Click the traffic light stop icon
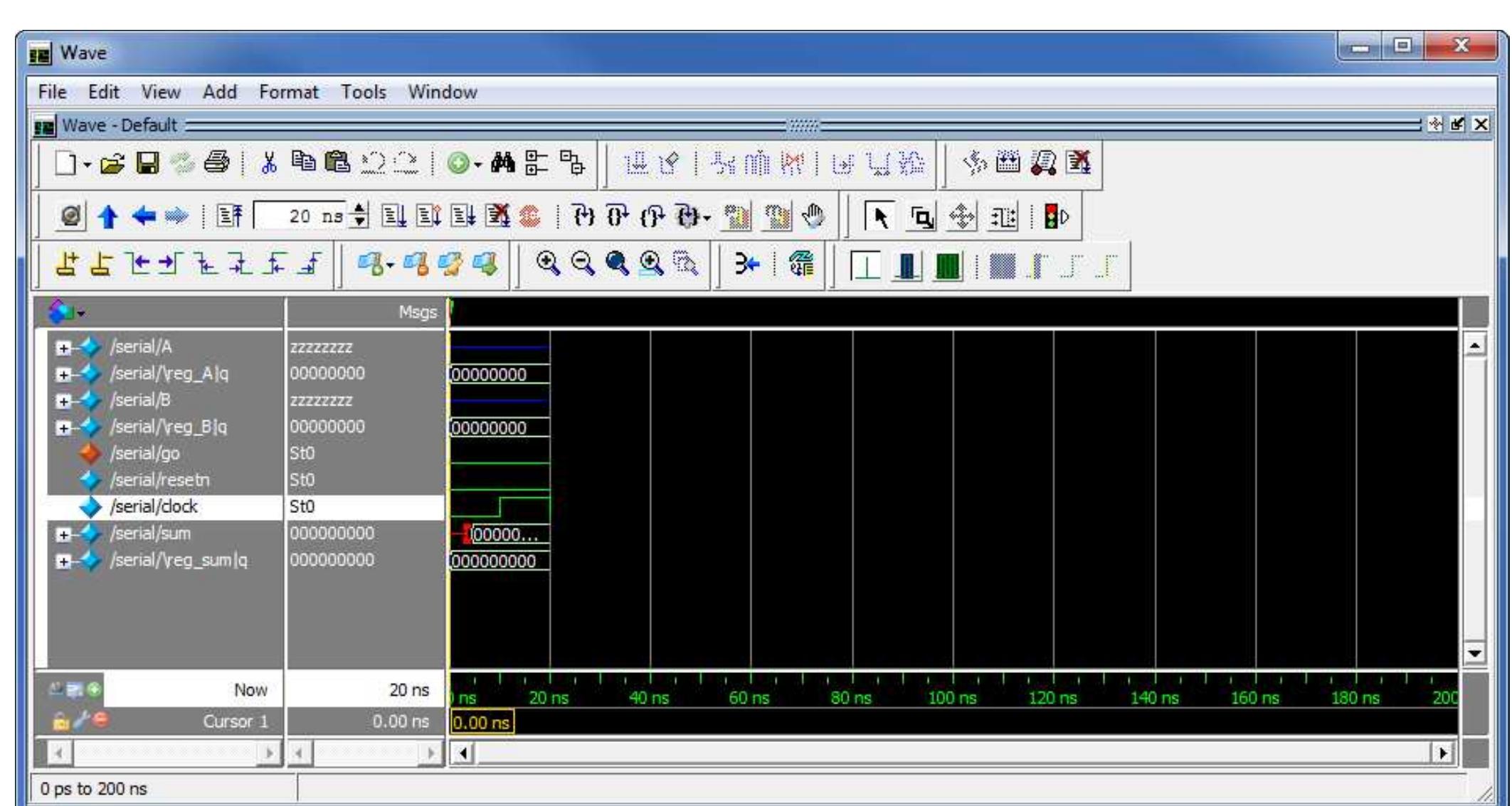 point(1056,216)
